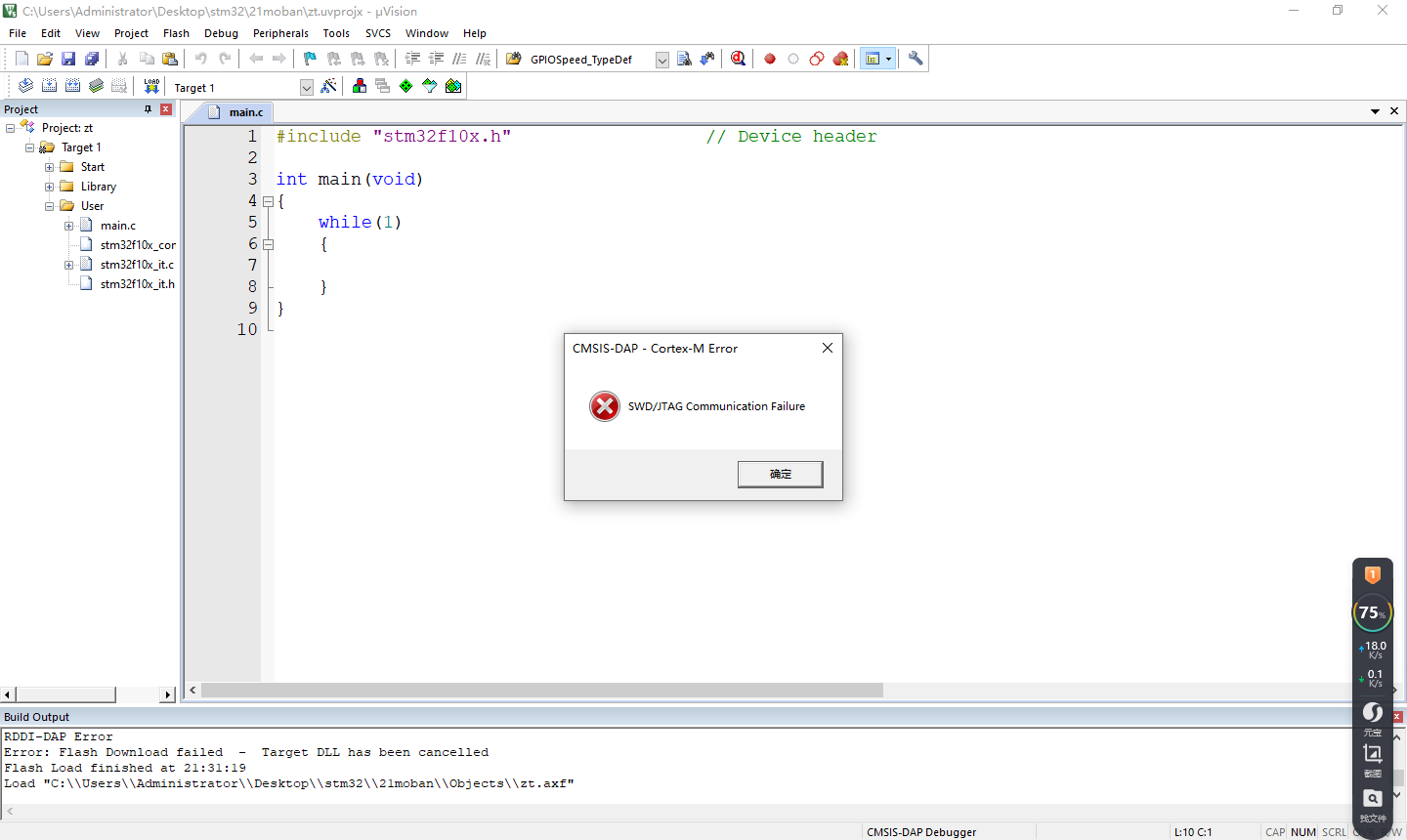Open the Target 1 selection dropdown

tap(306, 86)
